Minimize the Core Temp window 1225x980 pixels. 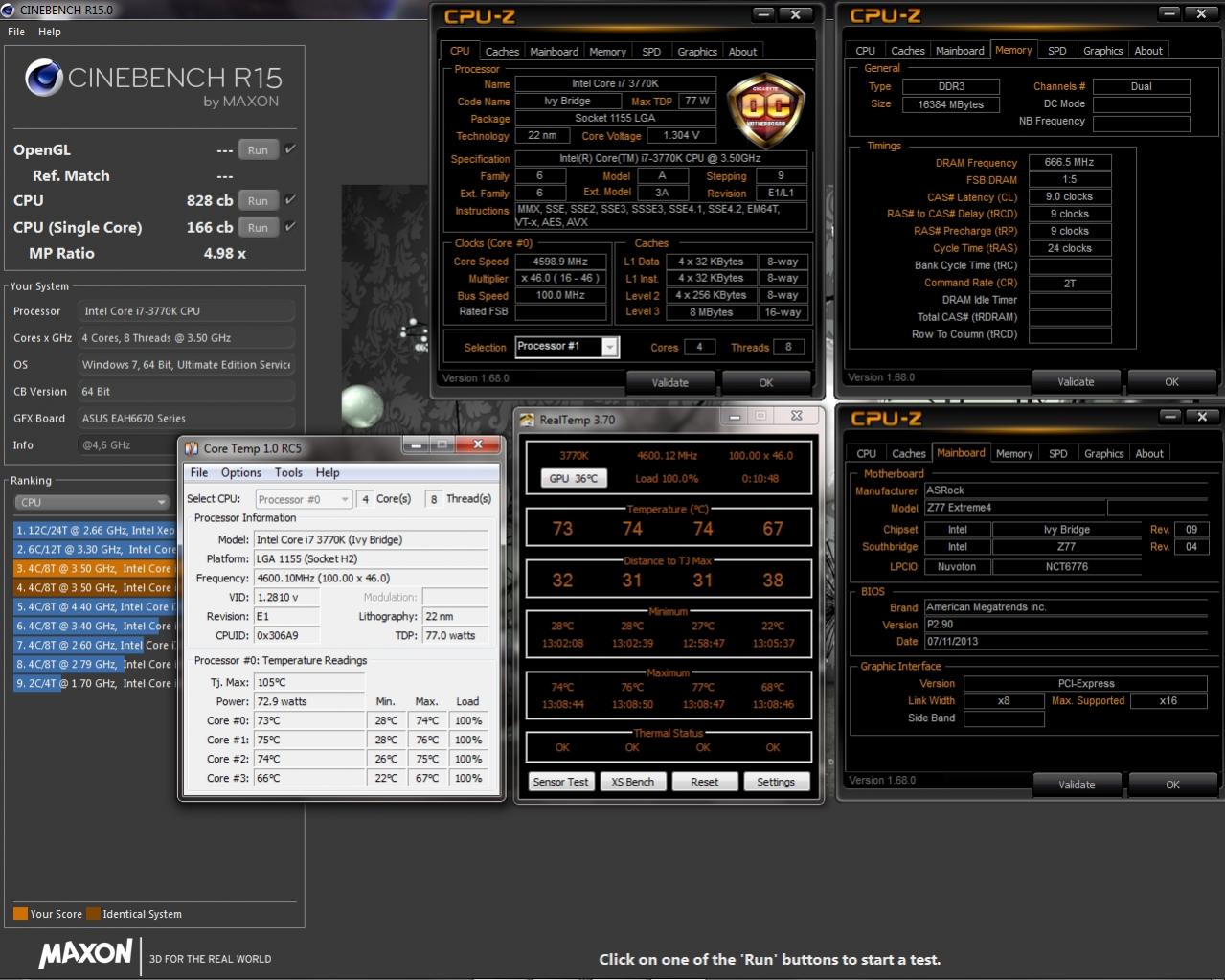(x=416, y=444)
